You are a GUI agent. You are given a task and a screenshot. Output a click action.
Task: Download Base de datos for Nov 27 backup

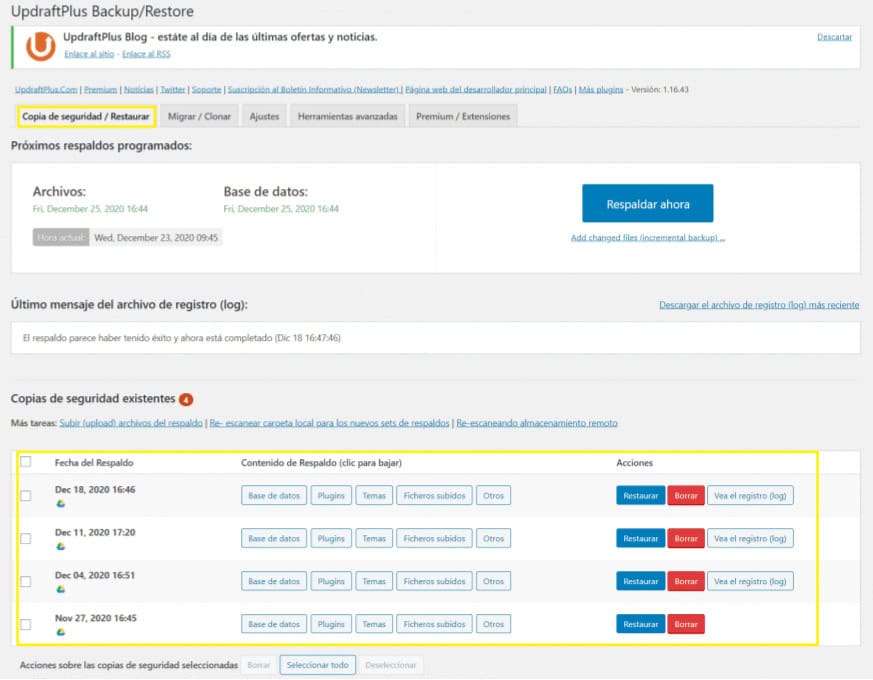[274, 624]
